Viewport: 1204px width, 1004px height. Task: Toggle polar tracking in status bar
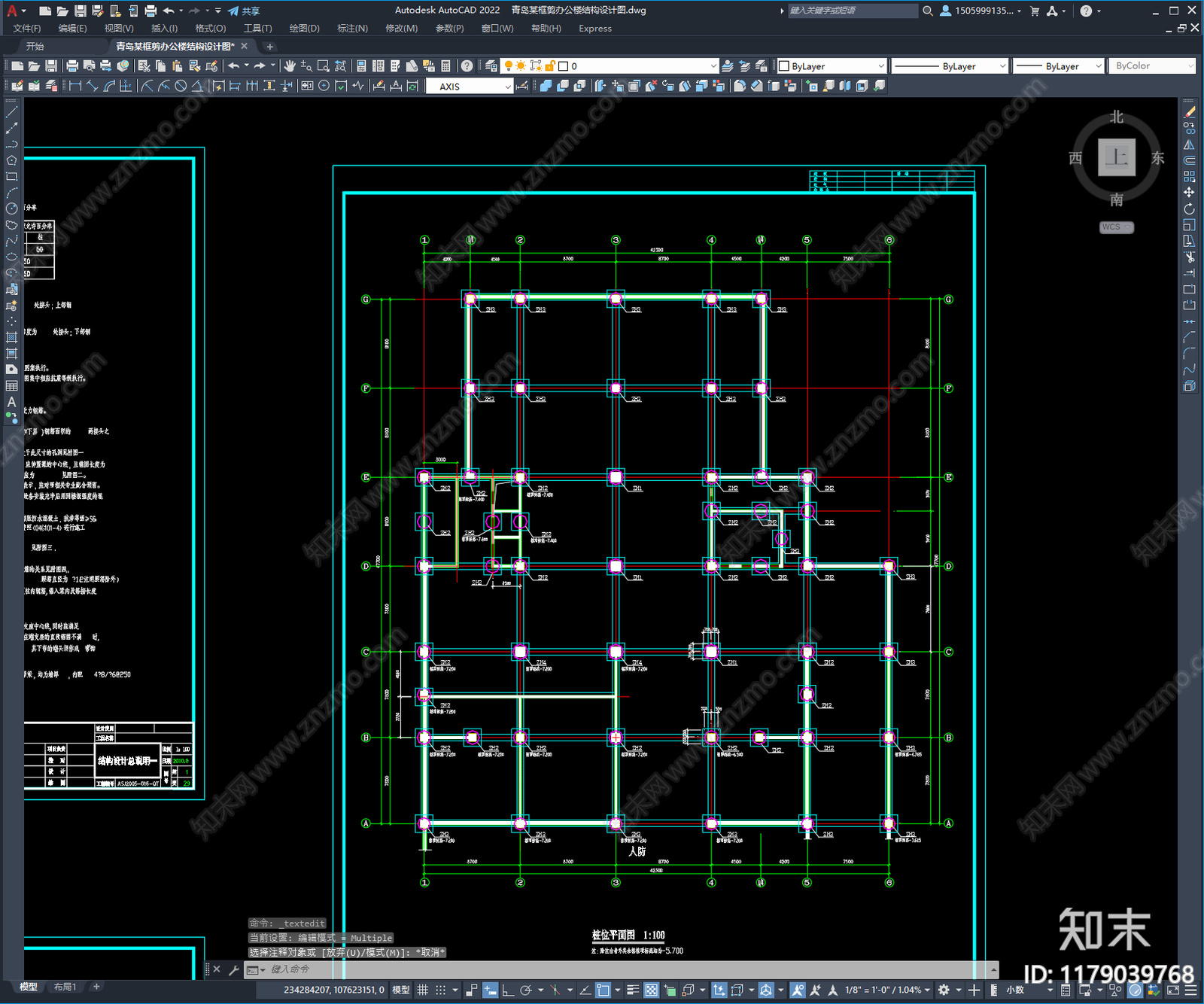[526, 990]
